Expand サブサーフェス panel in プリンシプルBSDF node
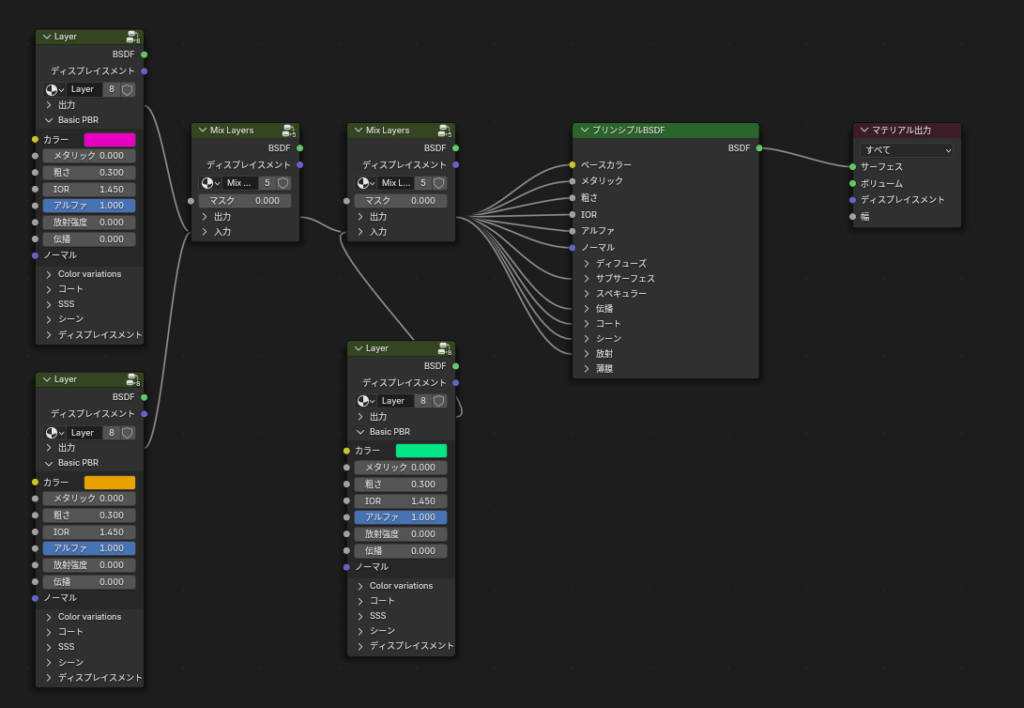 pyautogui.click(x=587, y=279)
